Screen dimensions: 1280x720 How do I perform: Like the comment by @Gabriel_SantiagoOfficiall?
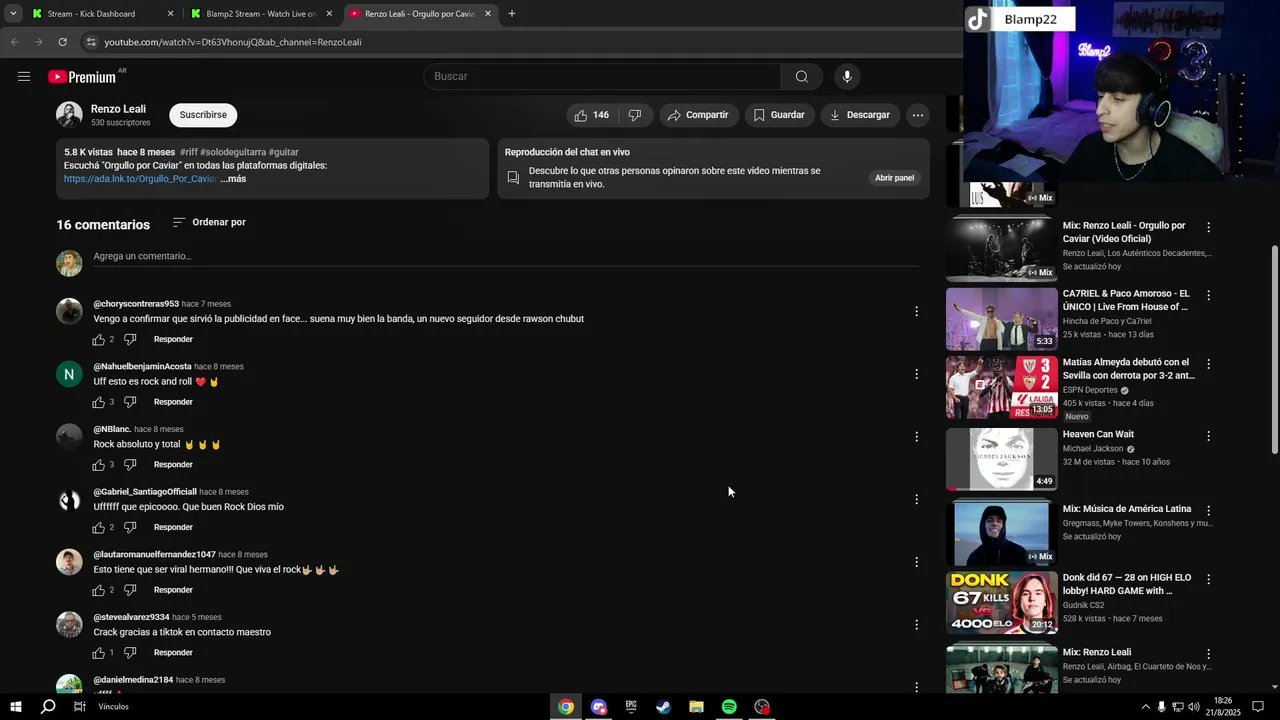(98, 528)
